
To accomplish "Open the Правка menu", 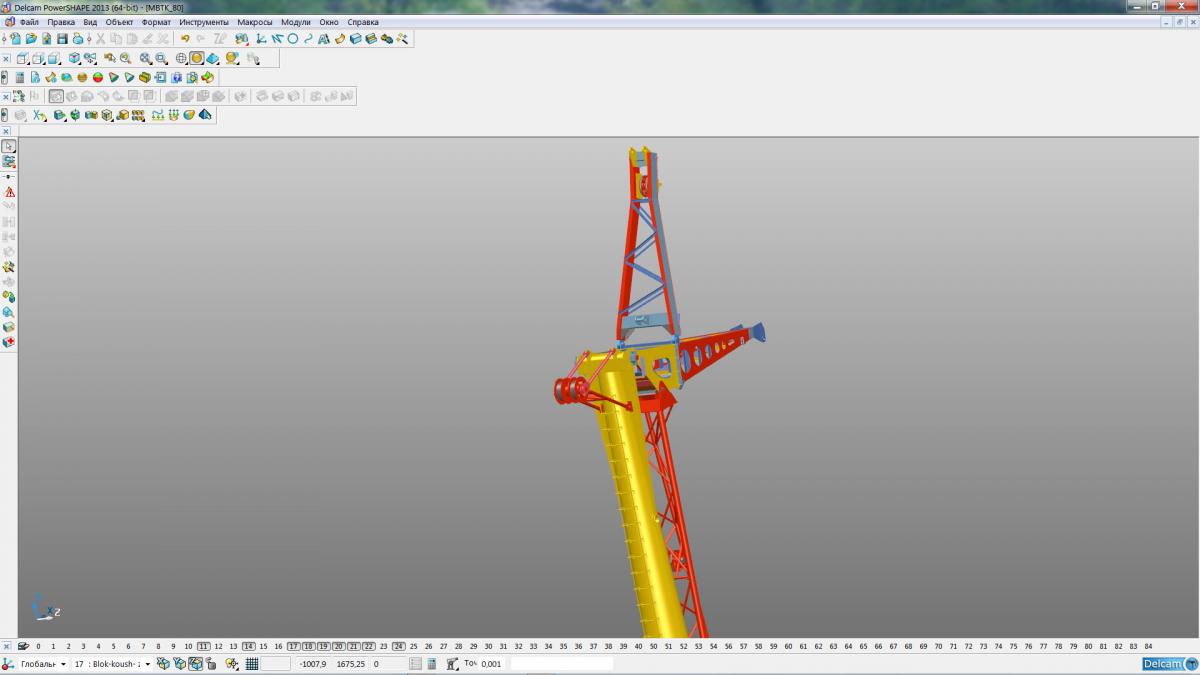I will 61,22.
